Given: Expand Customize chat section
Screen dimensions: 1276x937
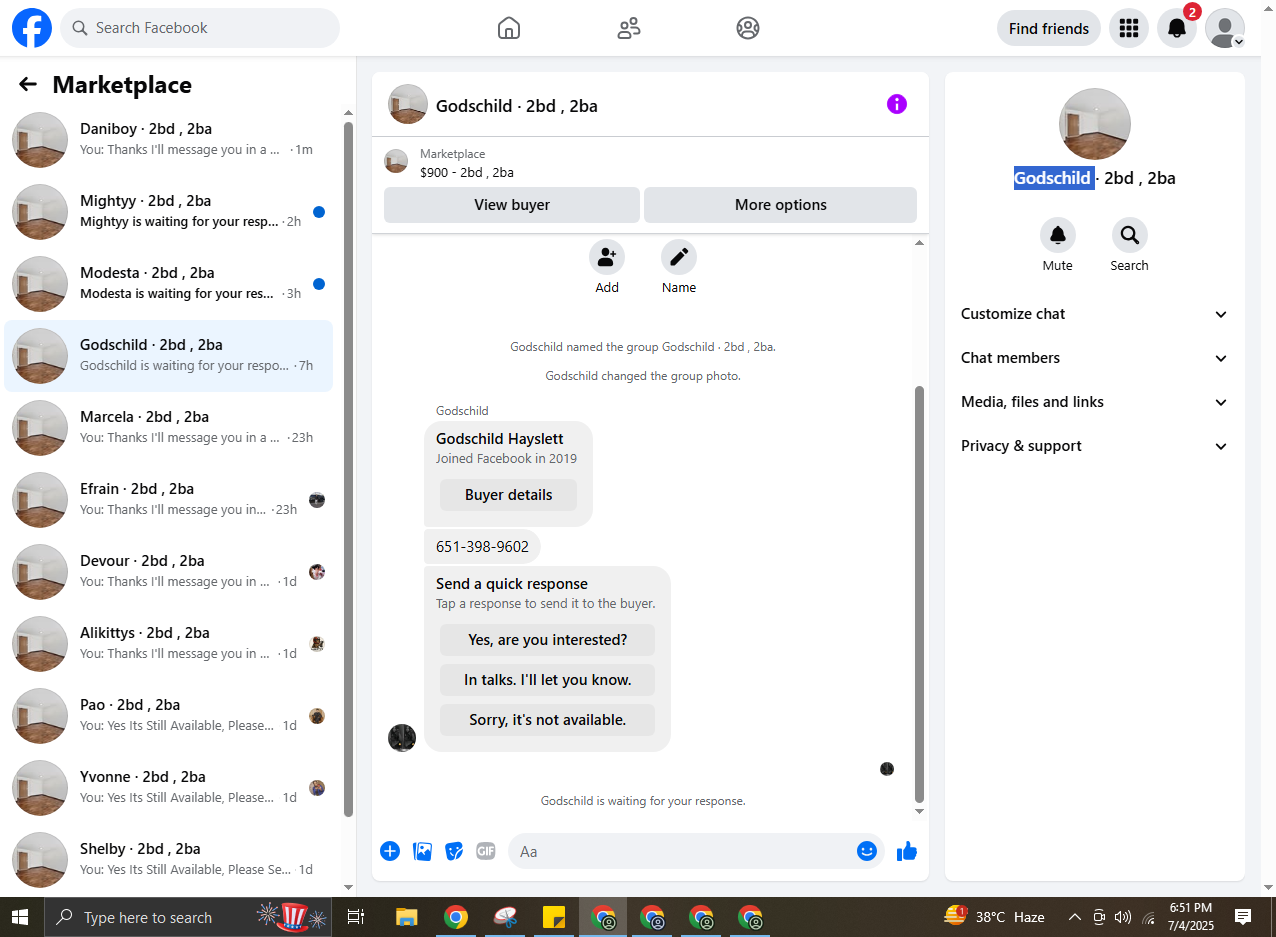Looking at the screenshot, I should click(x=1095, y=314).
